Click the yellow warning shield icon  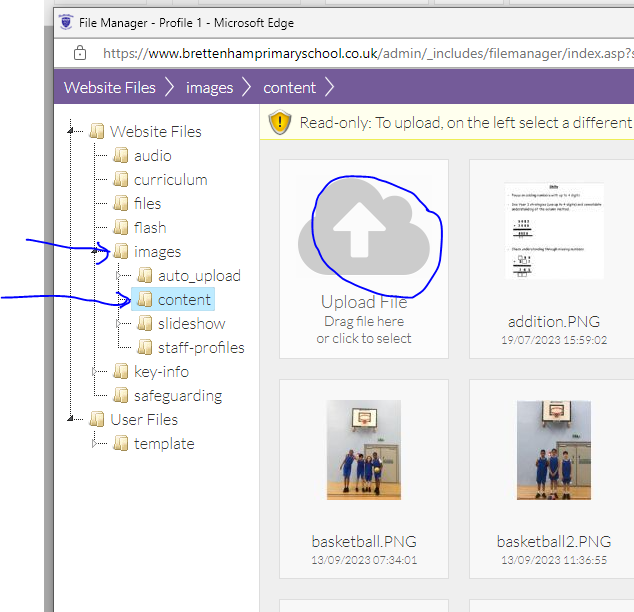pyautogui.click(x=280, y=122)
